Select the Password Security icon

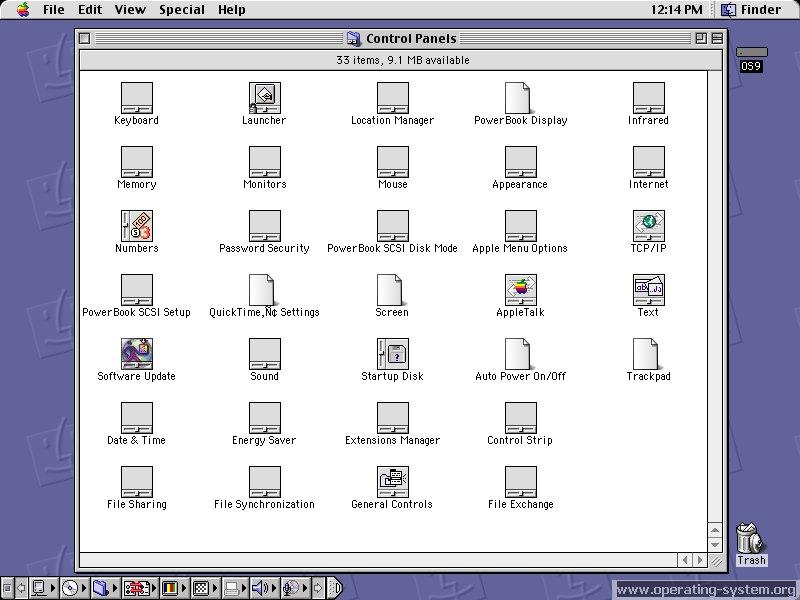tap(264, 226)
